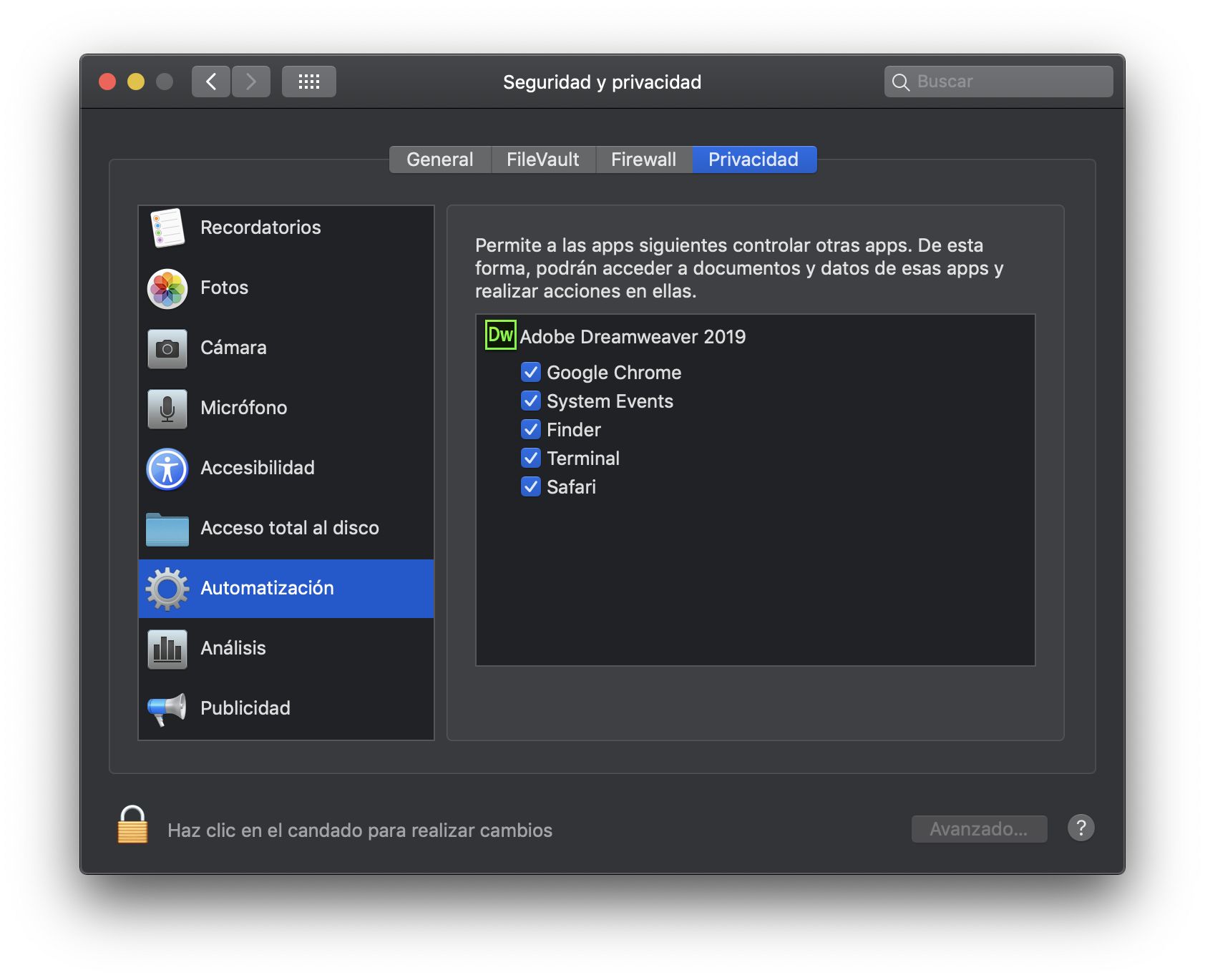Screen dimensions: 1205x980
Task: Select the Análisis bar chart icon
Action: [x=166, y=648]
